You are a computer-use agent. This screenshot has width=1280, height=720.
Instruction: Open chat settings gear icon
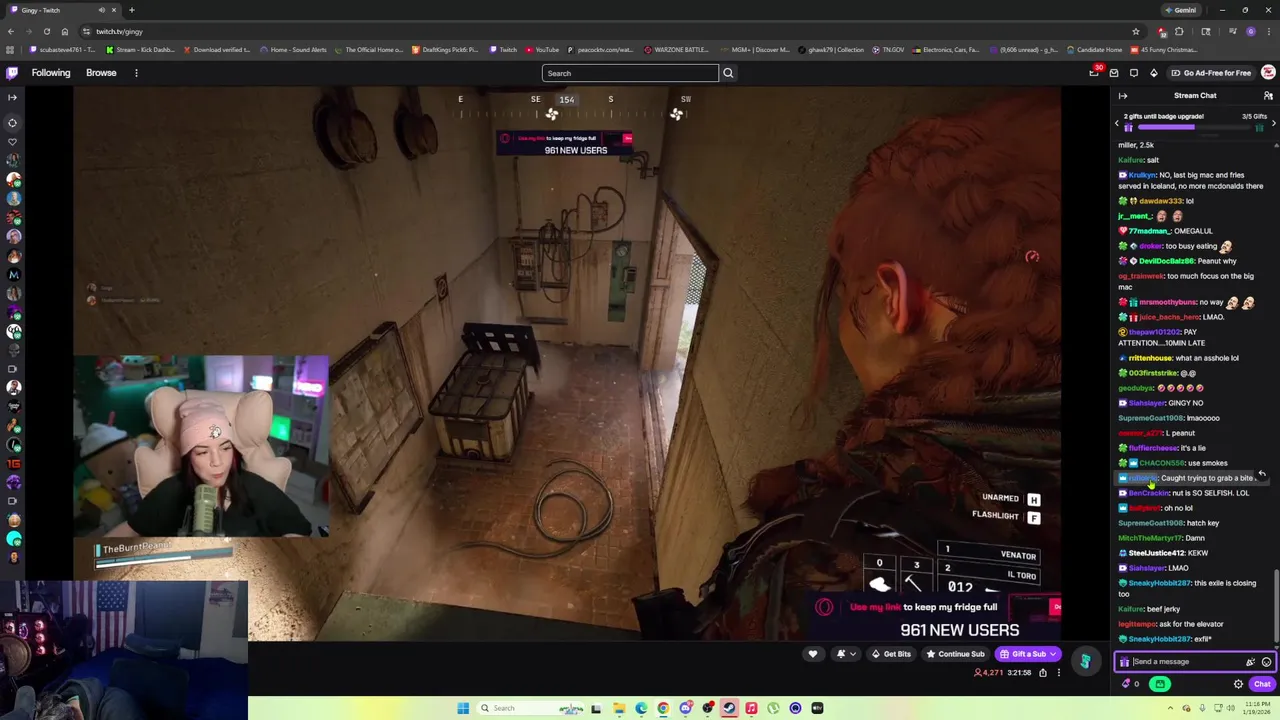pyautogui.click(x=1238, y=684)
